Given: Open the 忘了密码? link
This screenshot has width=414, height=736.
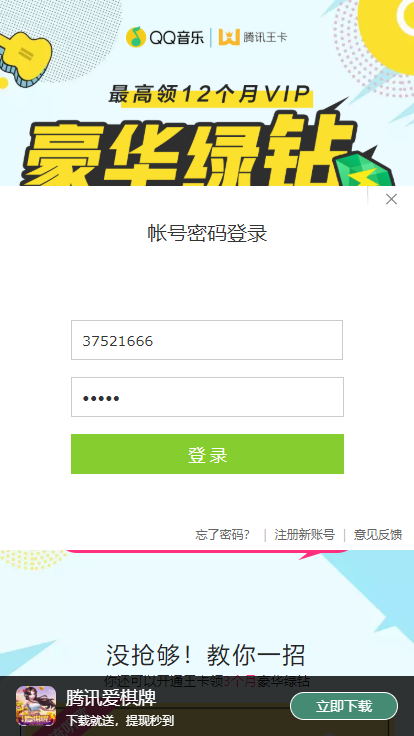Looking at the screenshot, I should 223,535.
